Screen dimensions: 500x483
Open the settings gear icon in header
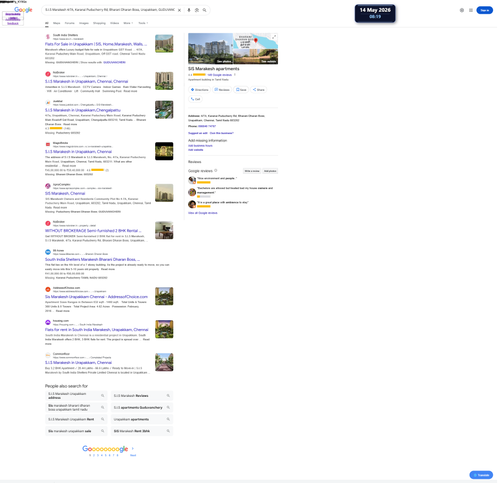click(x=462, y=10)
